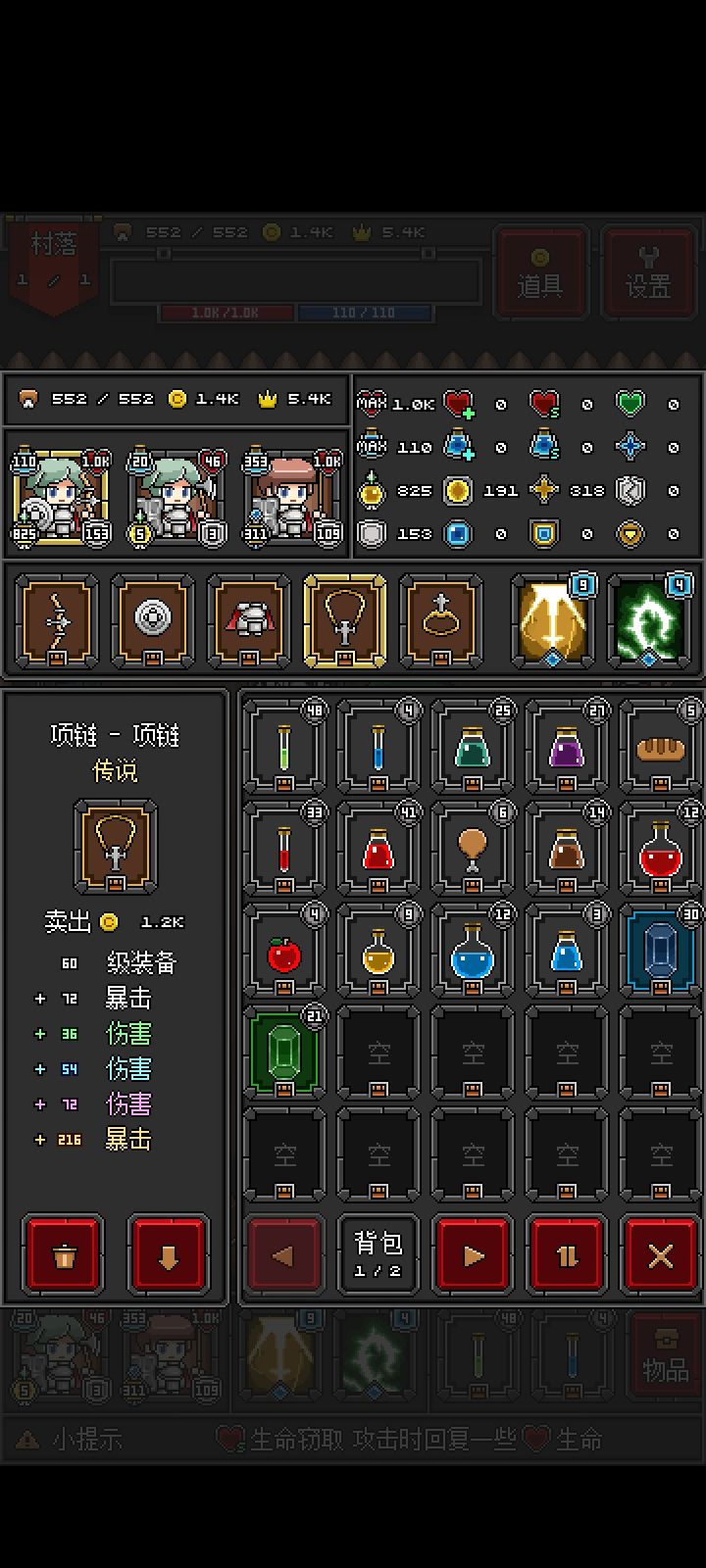
Task: Select the second green-haired hero portrait
Action: click(177, 497)
